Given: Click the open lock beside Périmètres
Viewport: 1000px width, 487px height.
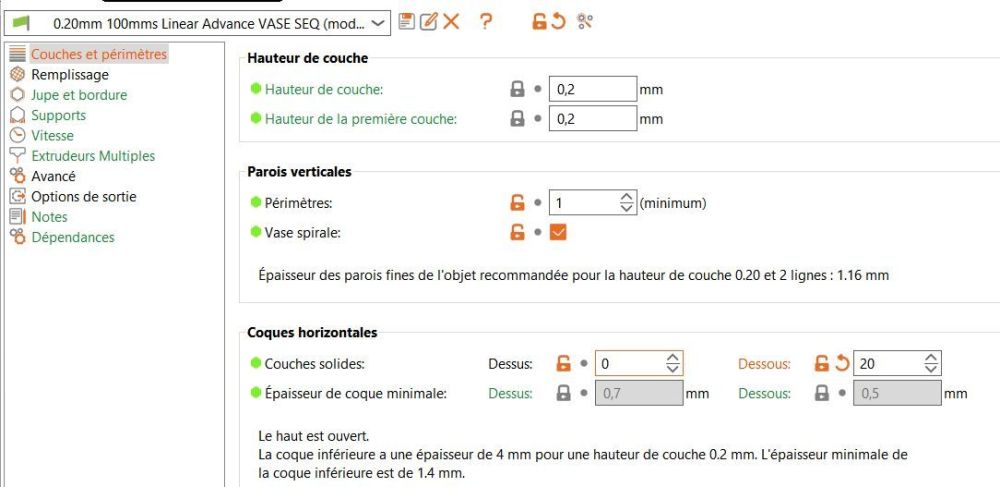Looking at the screenshot, I should [517, 203].
